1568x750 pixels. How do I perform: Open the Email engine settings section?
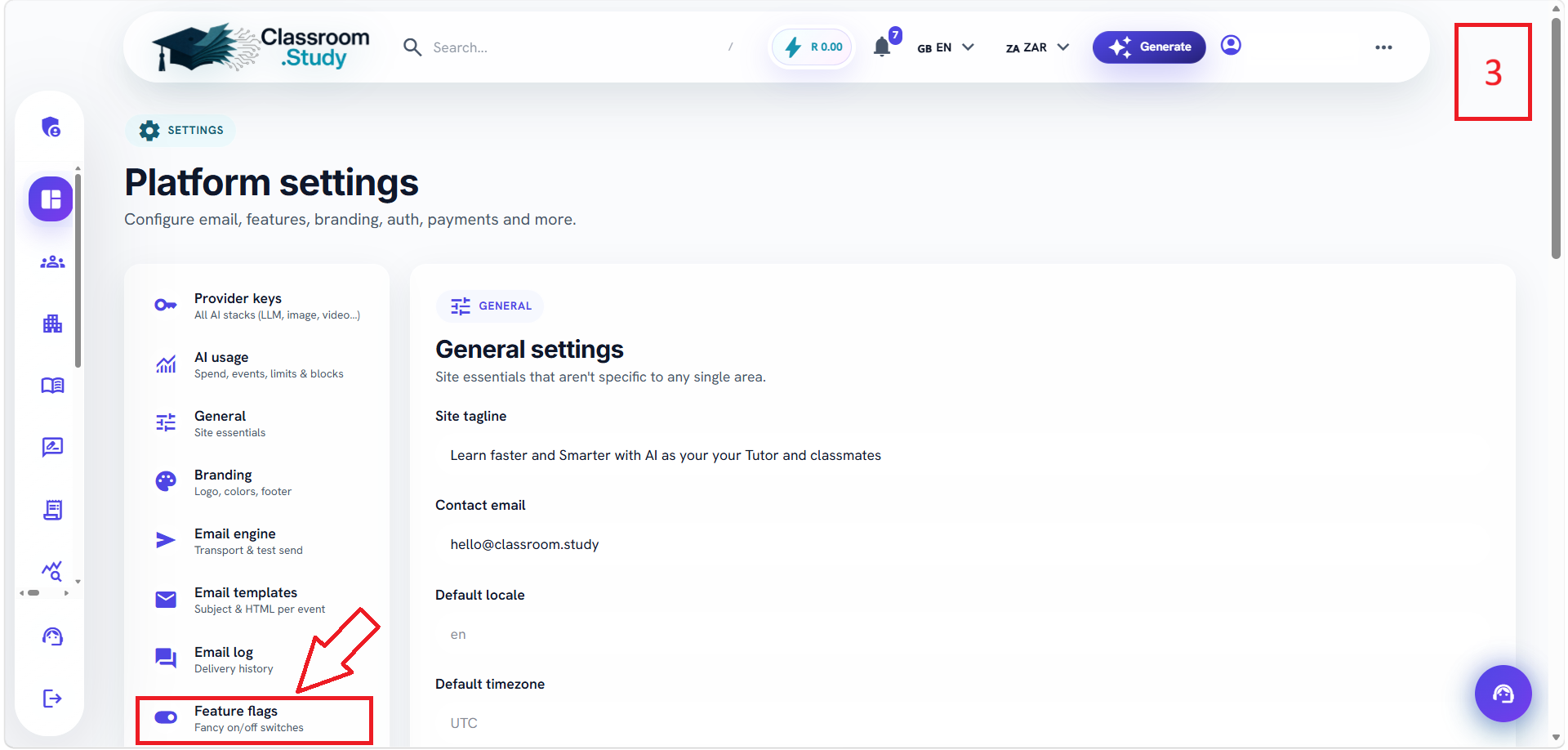point(257,541)
